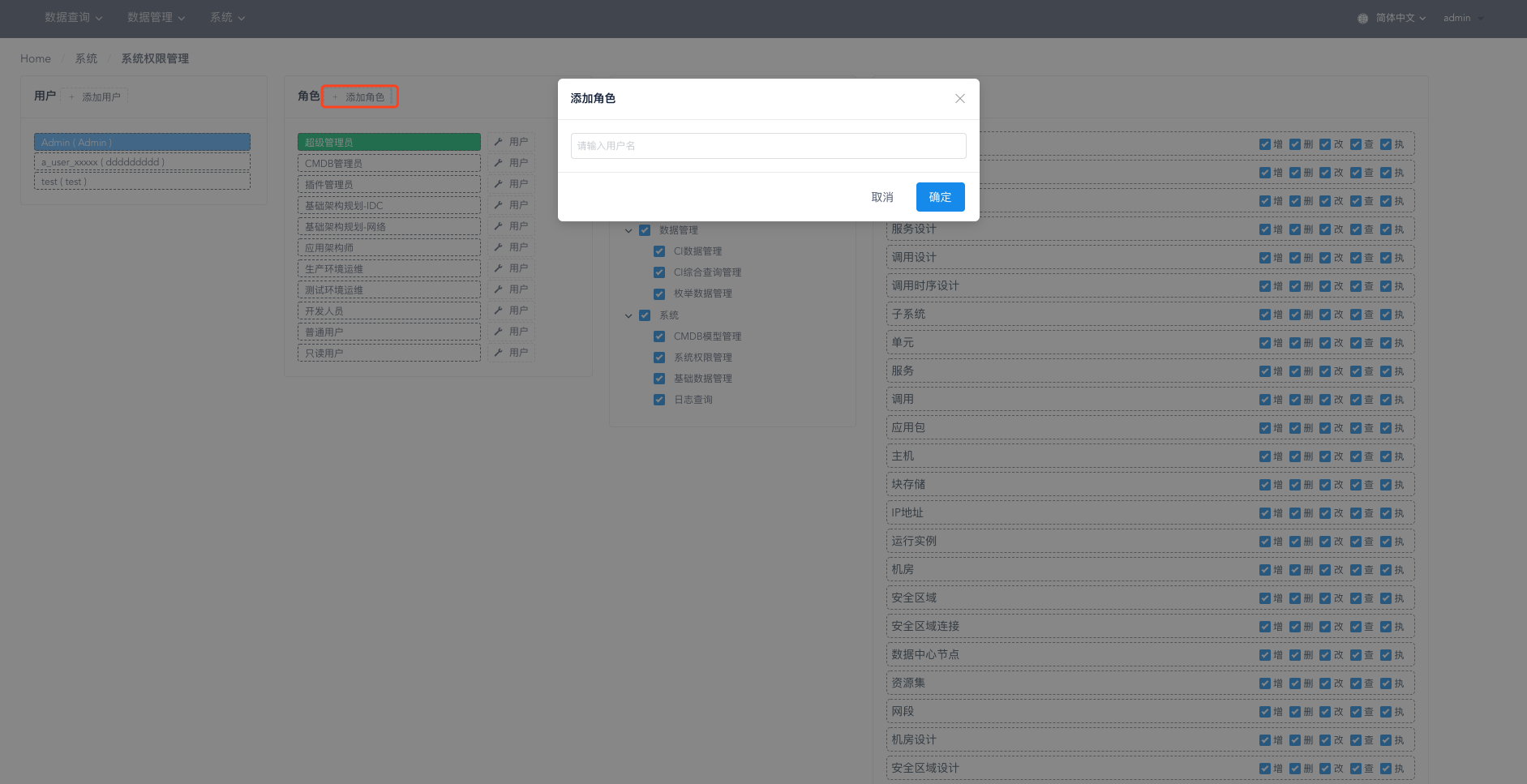The width and height of the screenshot is (1527, 784).
Task: Click the 安全区域连接 CI type row
Action: click(x=1151, y=627)
